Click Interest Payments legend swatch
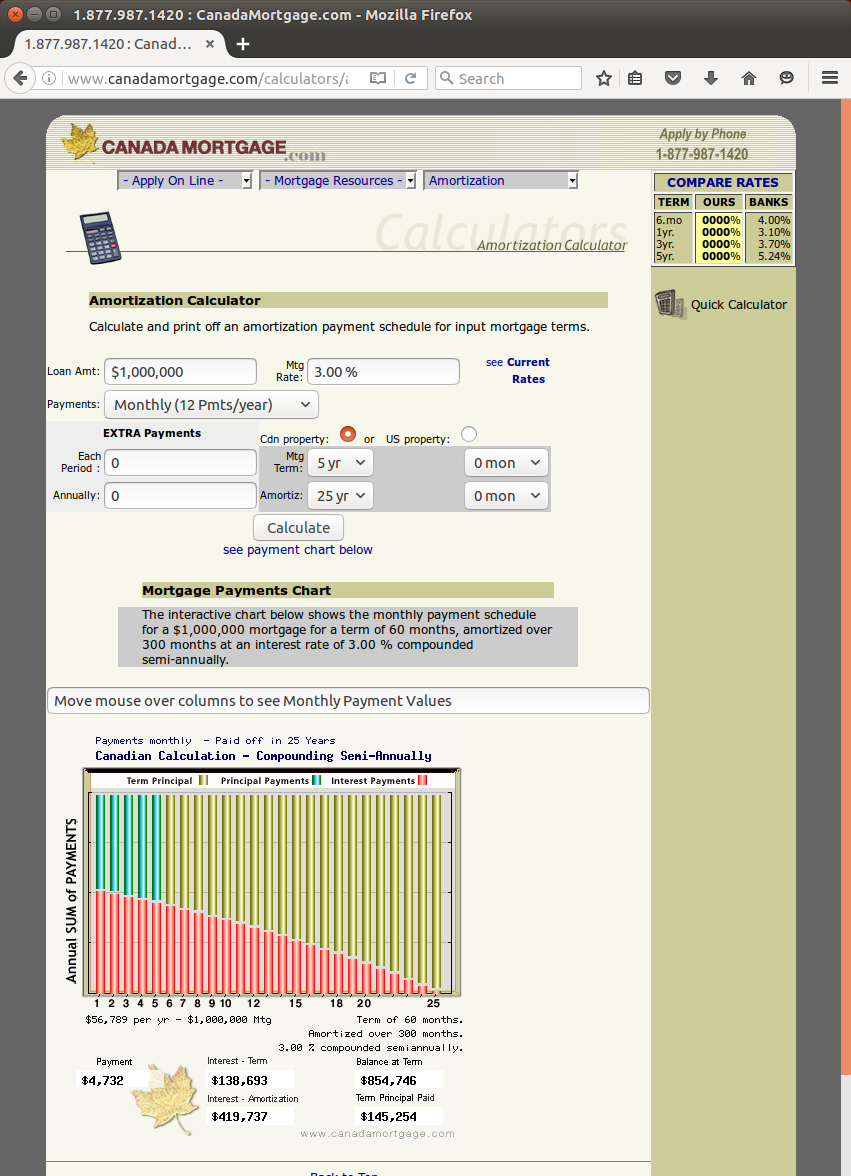 423,781
